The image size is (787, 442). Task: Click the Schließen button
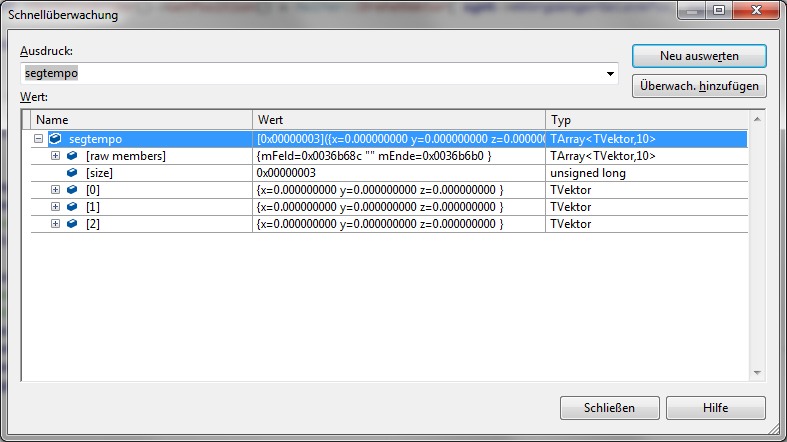608,408
